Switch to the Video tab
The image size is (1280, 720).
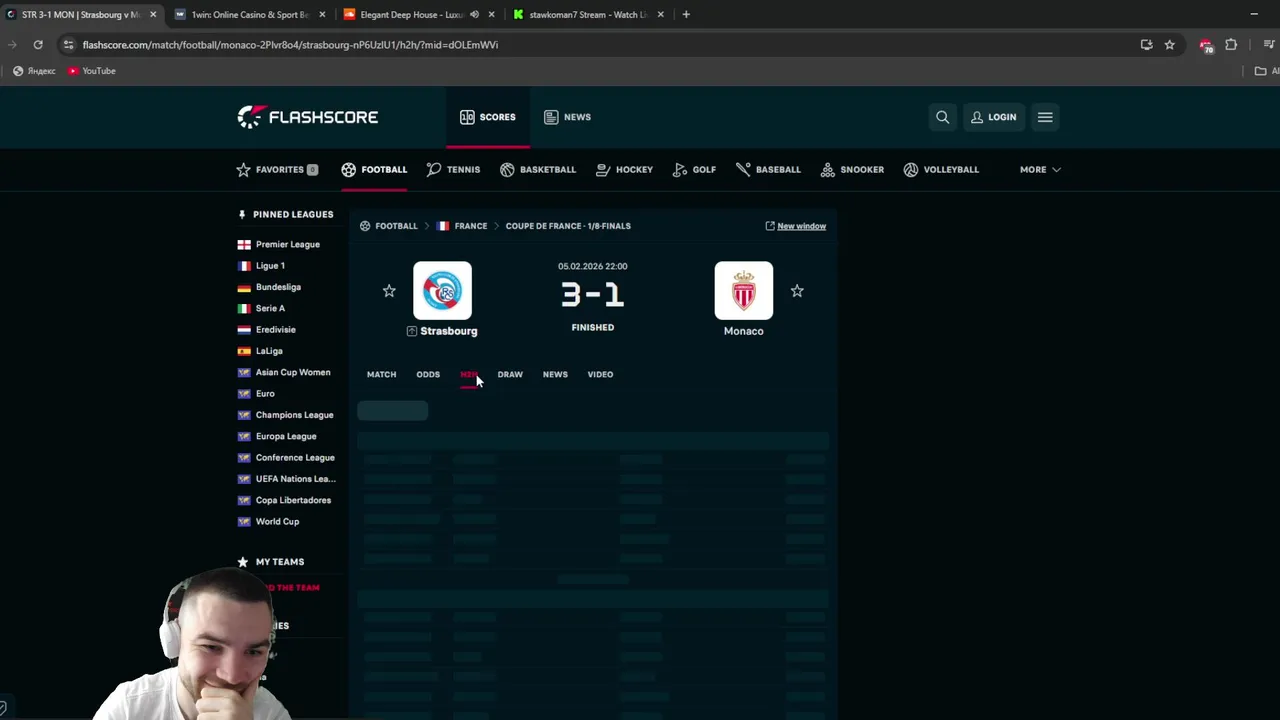(x=600, y=375)
